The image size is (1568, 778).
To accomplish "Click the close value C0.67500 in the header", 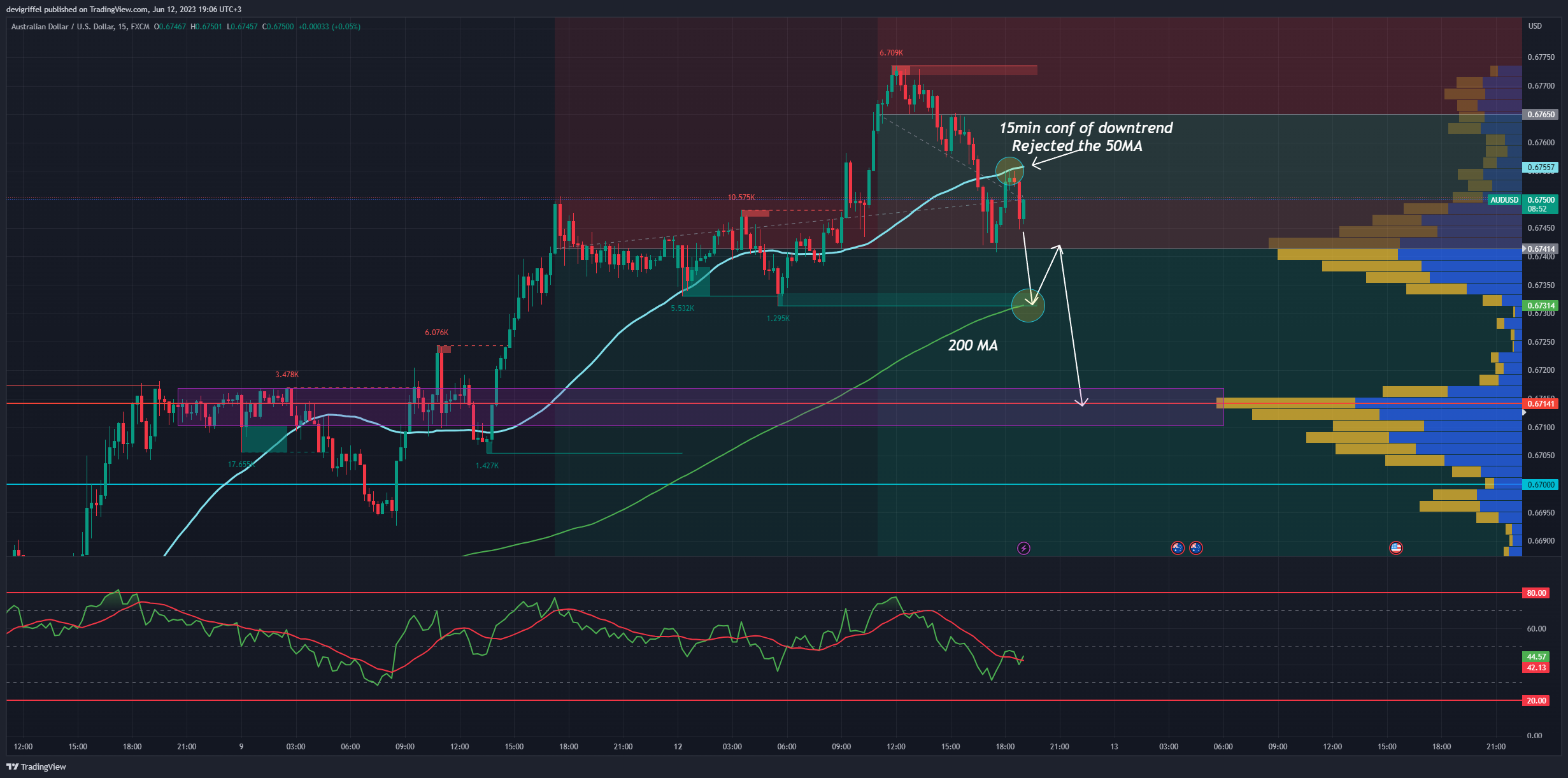I will pos(278,27).
